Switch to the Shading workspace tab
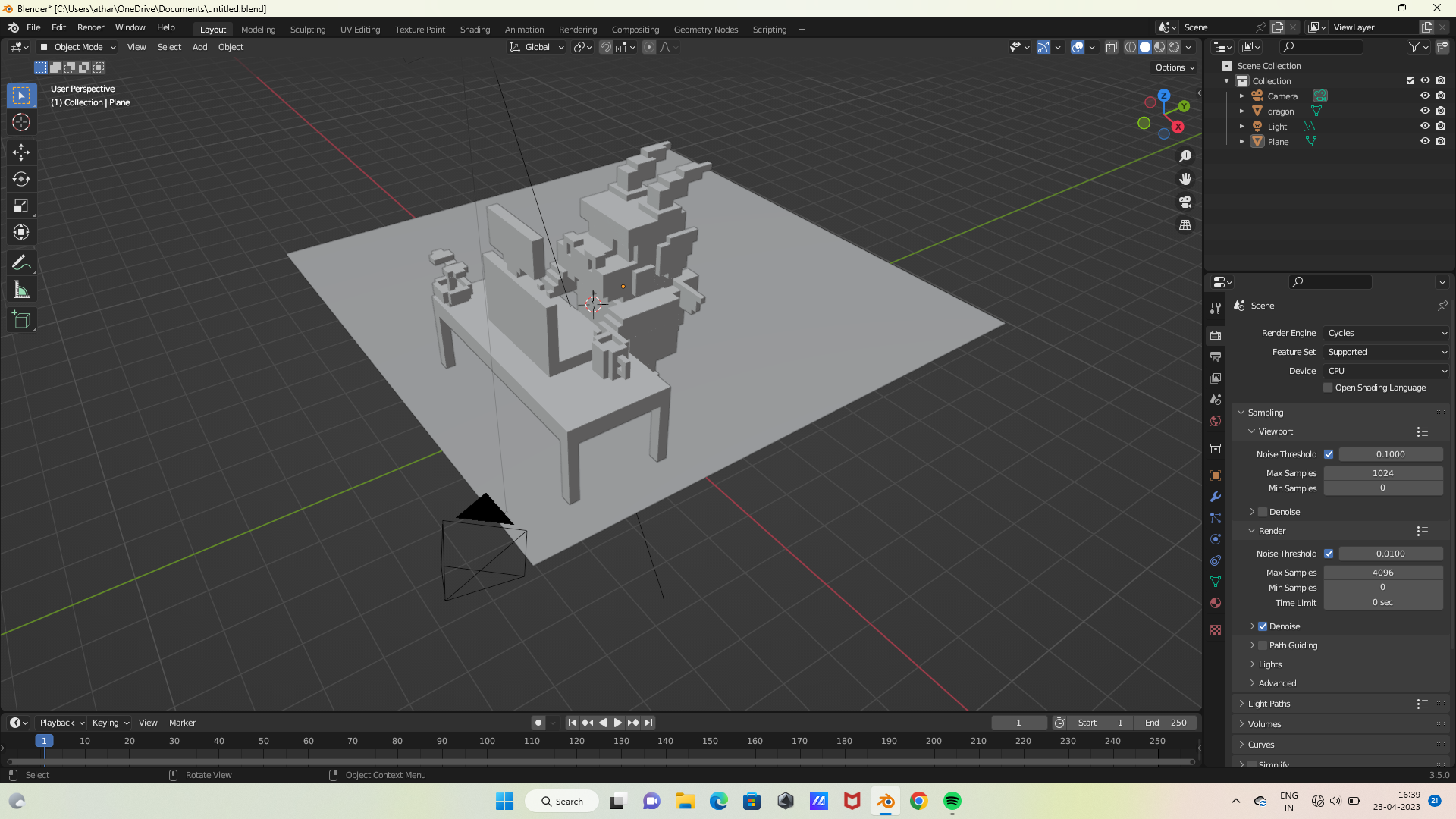This screenshot has width=1456, height=819. coord(475,29)
